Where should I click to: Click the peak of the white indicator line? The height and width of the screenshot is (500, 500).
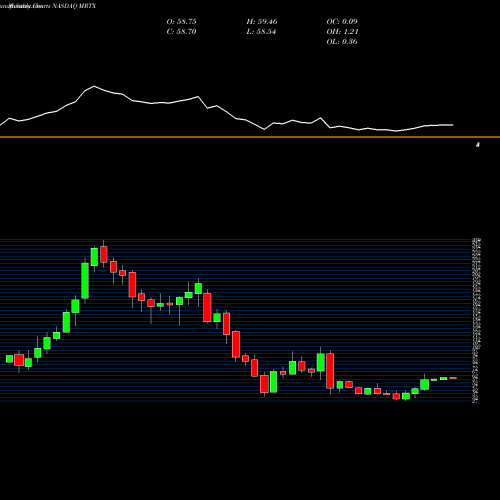[94, 86]
